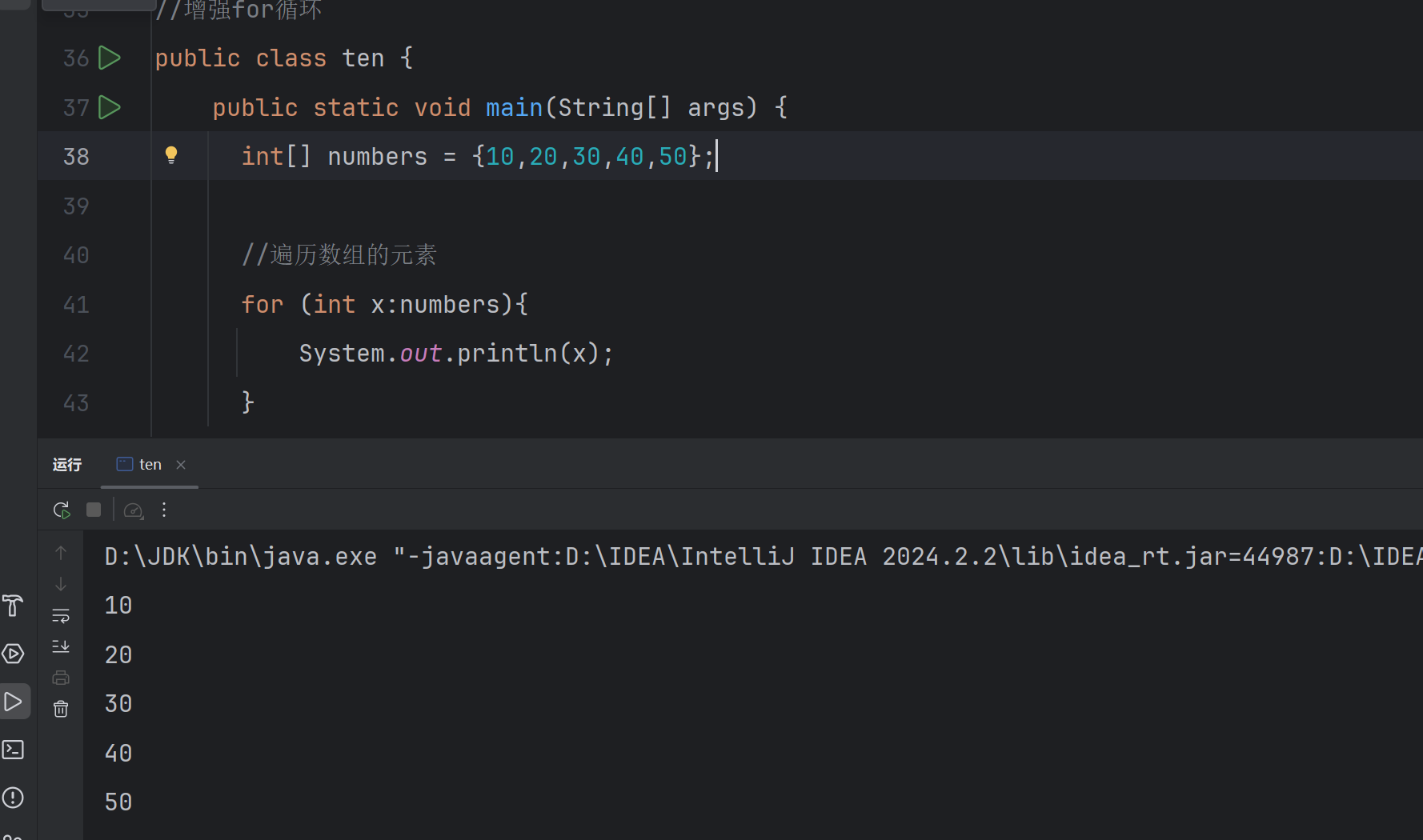The height and width of the screenshot is (840, 1423).
Task: Click the println call on line 42
Action: 507,353
